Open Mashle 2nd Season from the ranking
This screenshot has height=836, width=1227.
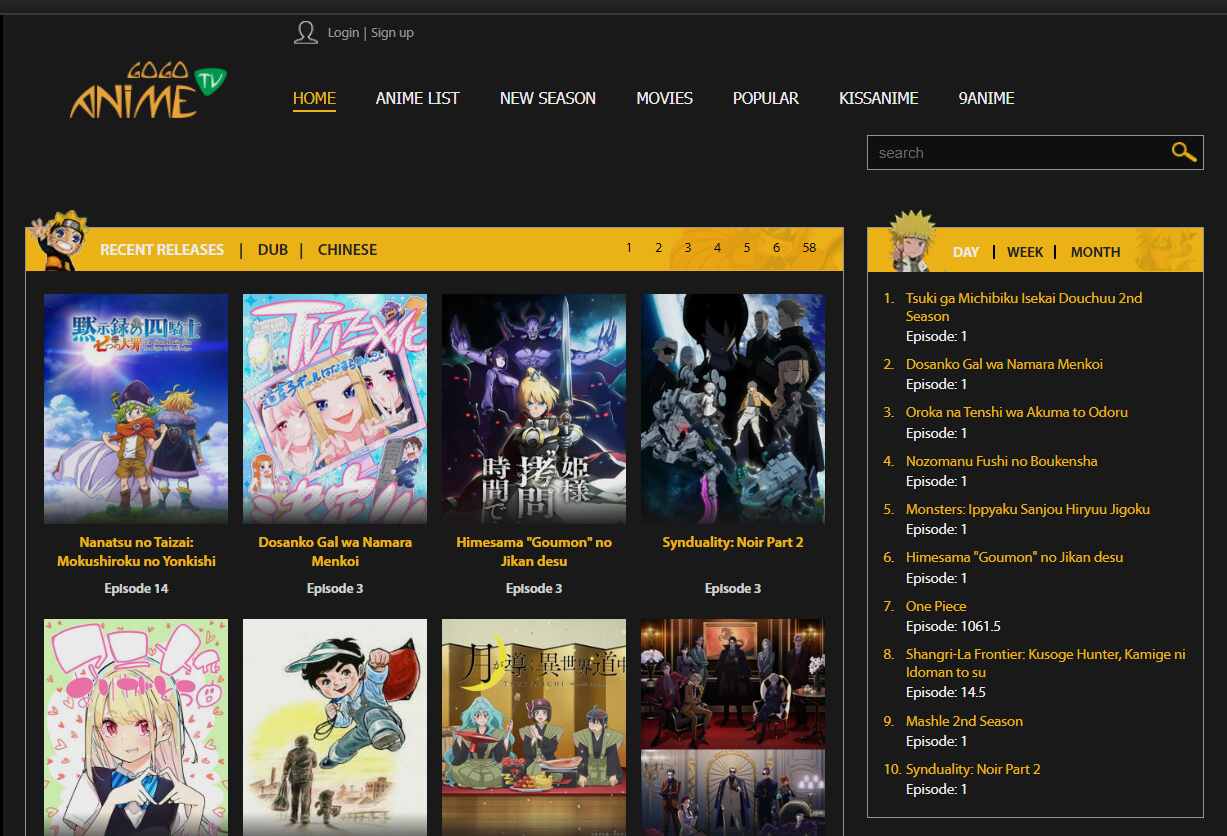click(964, 721)
